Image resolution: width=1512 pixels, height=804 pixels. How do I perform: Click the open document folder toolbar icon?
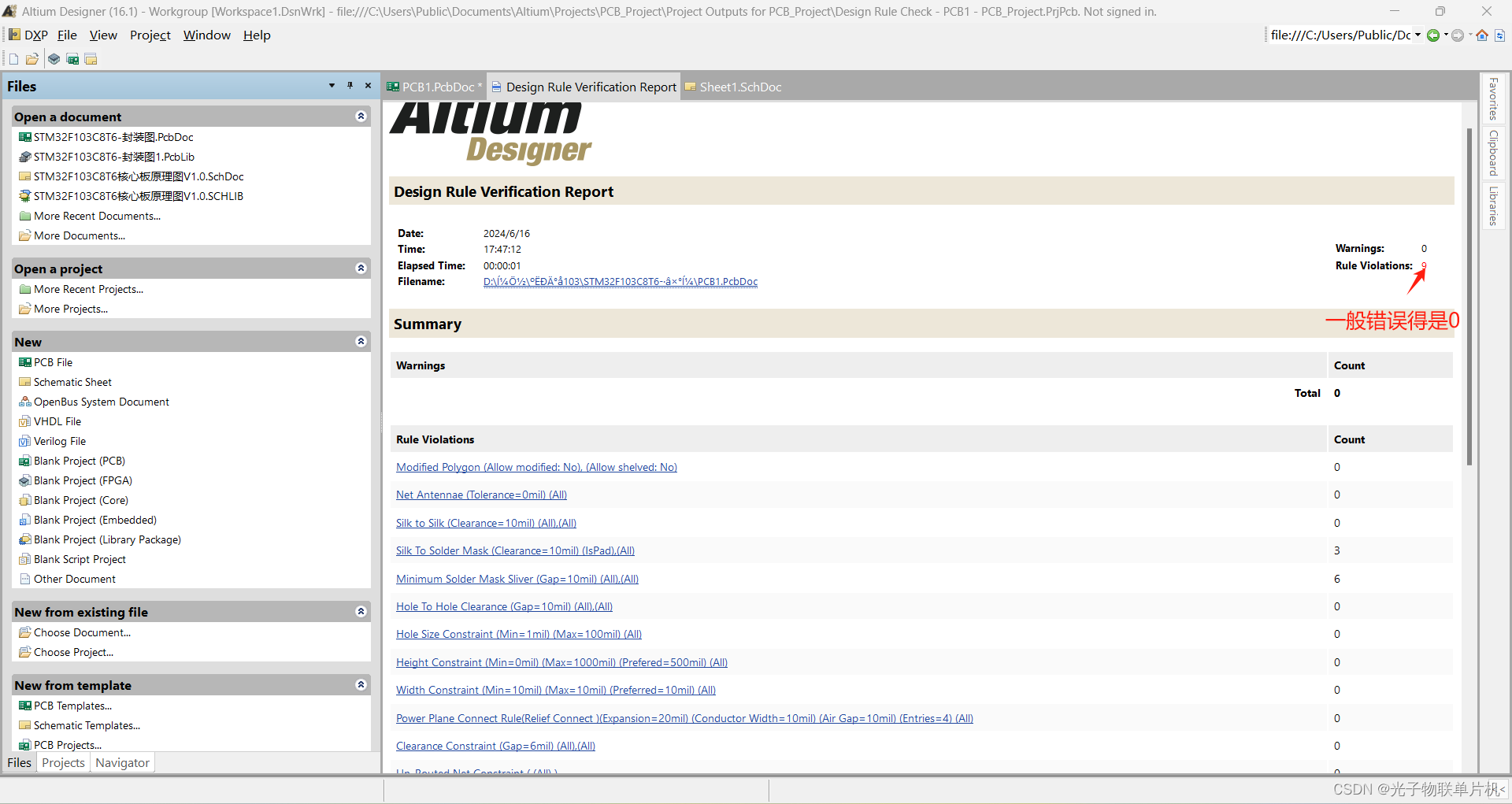(32, 59)
